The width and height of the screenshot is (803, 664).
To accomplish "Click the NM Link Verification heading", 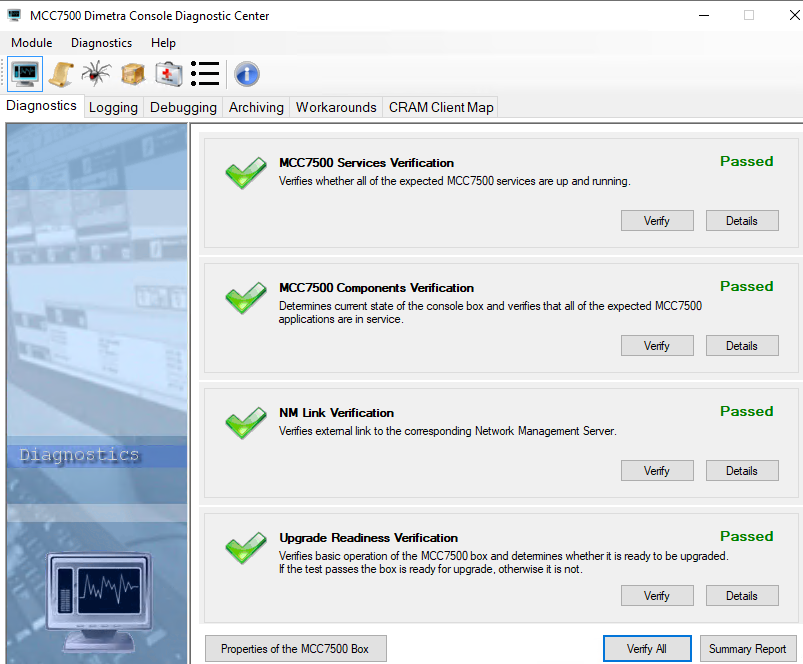I will tap(336, 413).
